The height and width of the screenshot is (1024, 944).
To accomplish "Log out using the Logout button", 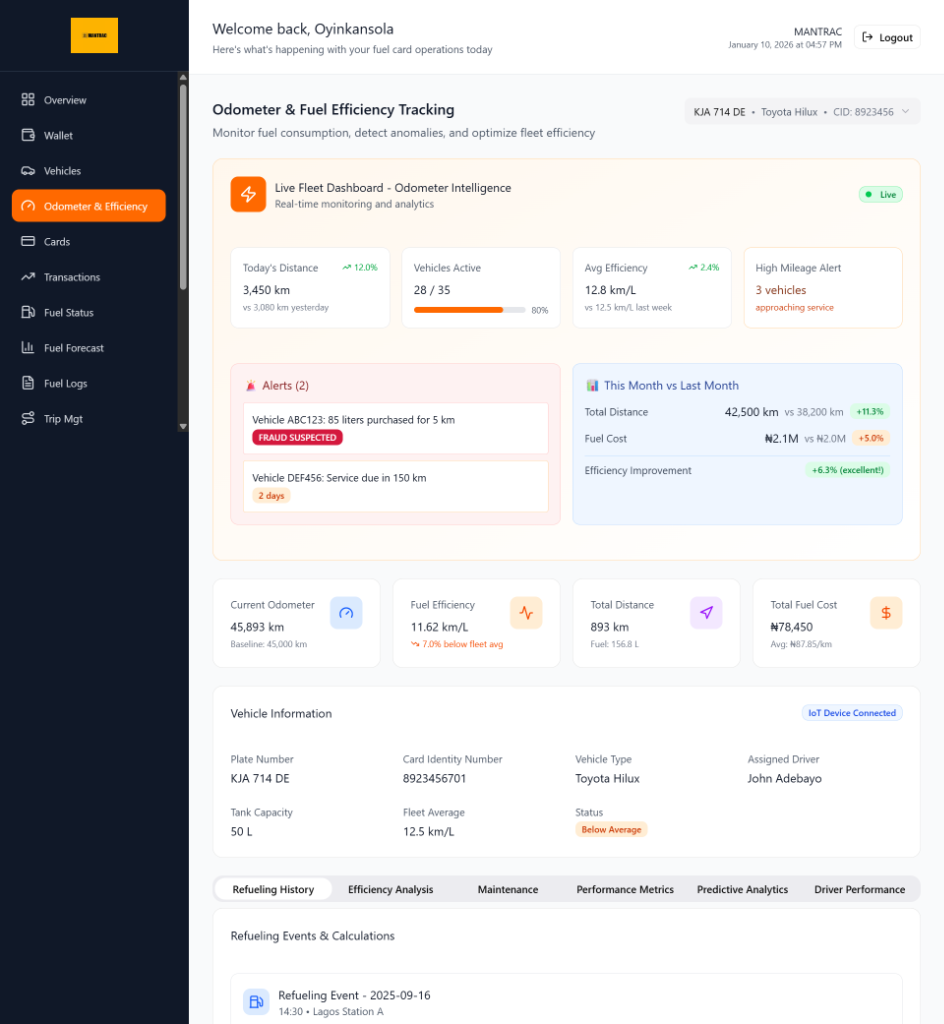I will coord(887,38).
